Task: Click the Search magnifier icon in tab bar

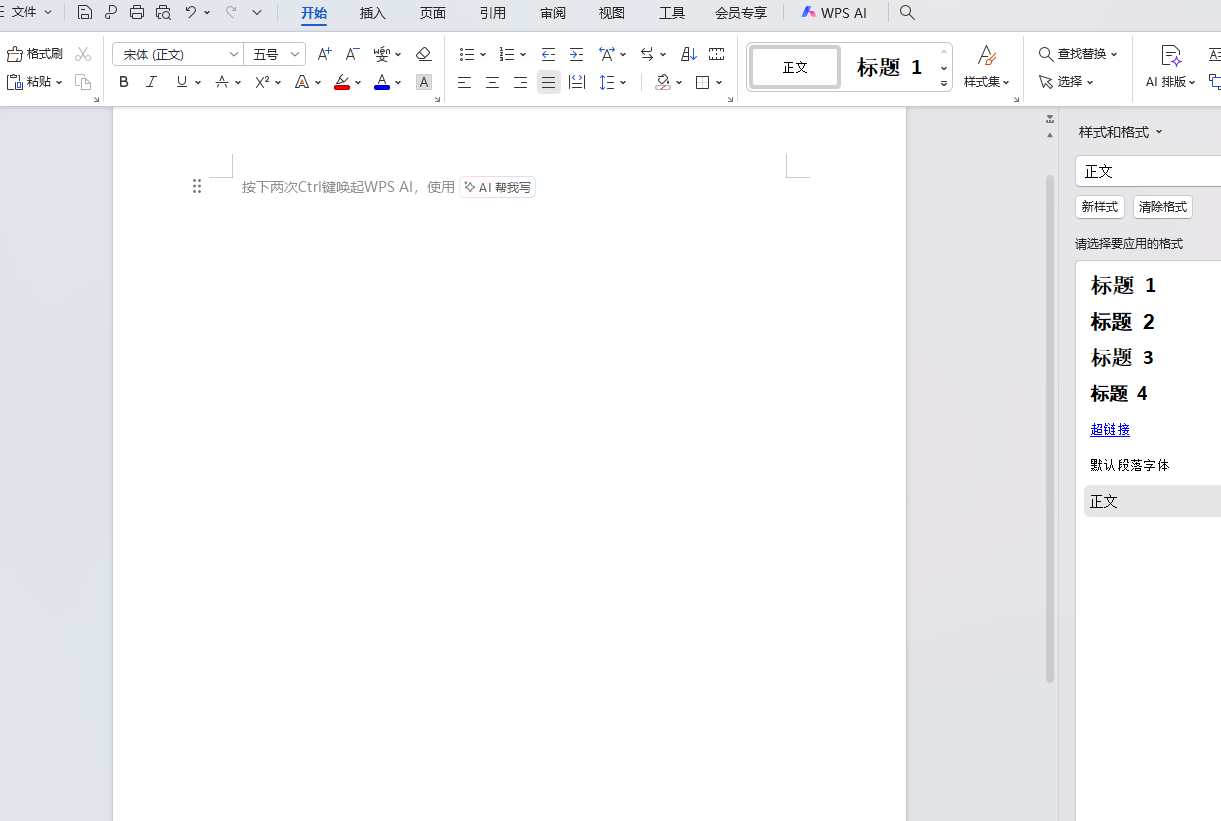Action: coord(907,13)
